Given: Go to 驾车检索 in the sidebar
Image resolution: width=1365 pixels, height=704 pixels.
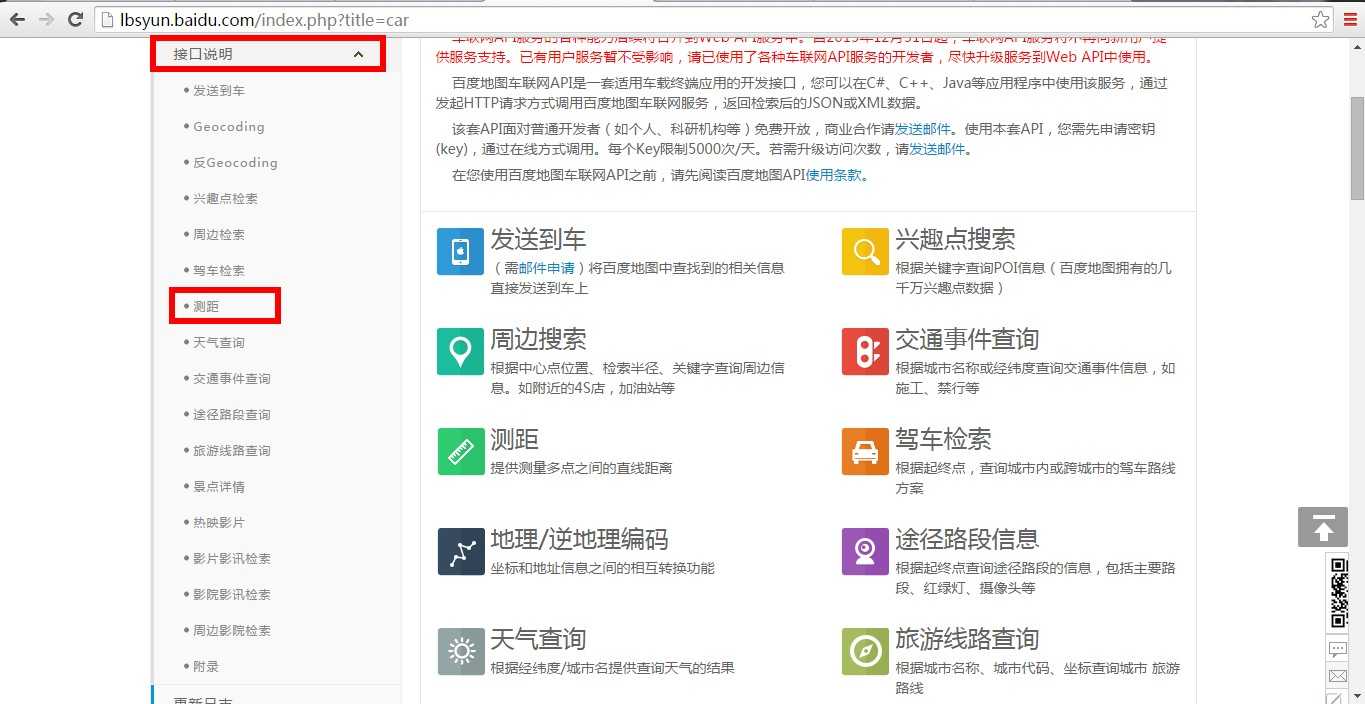Looking at the screenshot, I should pyautogui.click(x=218, y=271).
